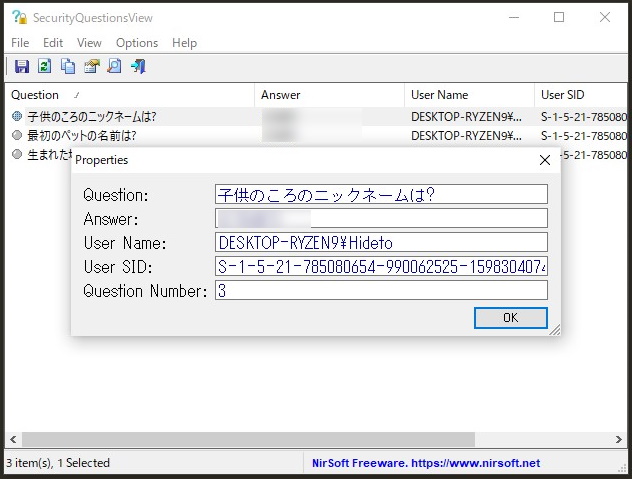Click the Refresh toolbar icon
Viewport: 632px width, 479px height.
pyautogui.click(x=45, y=66)
